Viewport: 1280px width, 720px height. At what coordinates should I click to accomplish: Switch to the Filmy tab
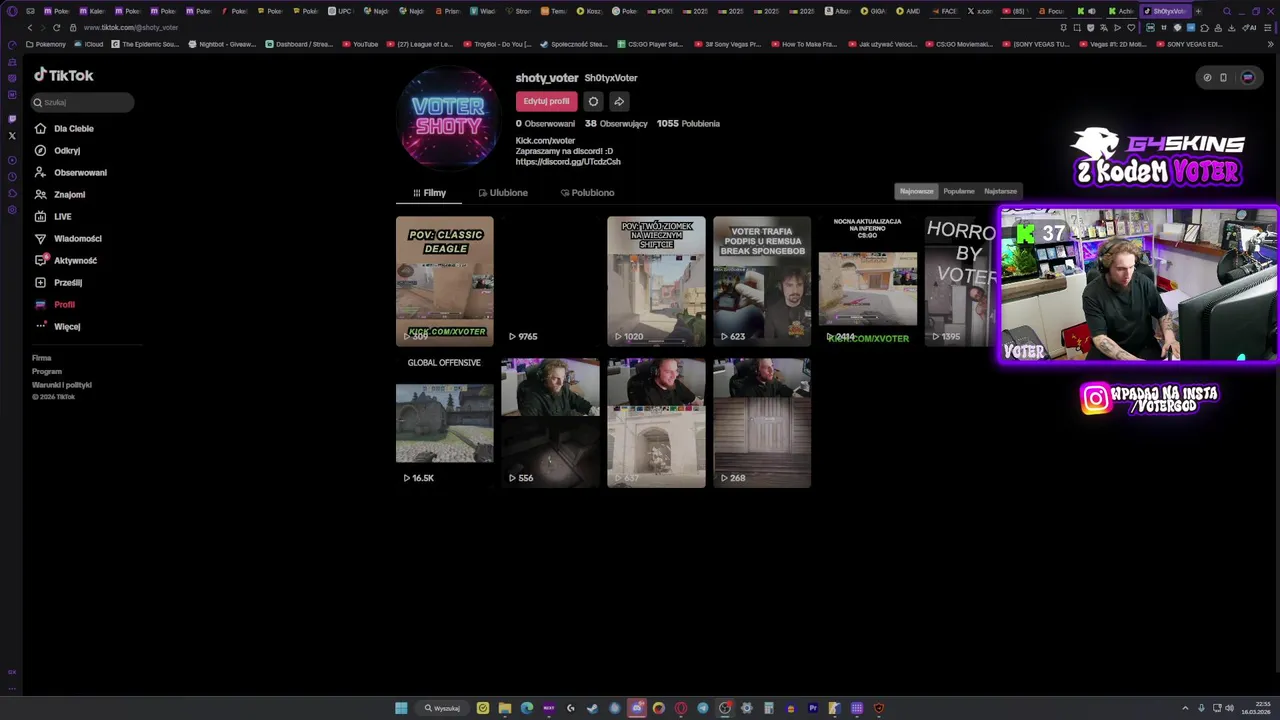click(430, 193)
